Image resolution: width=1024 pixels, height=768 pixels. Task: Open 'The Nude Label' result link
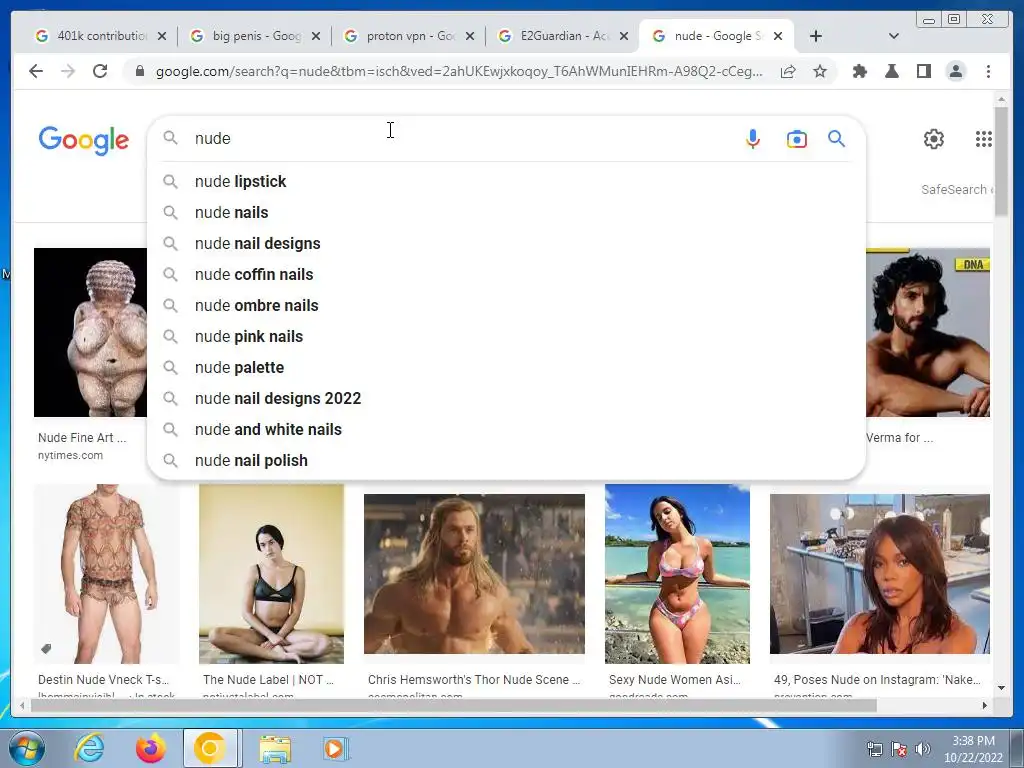(268, 680)
